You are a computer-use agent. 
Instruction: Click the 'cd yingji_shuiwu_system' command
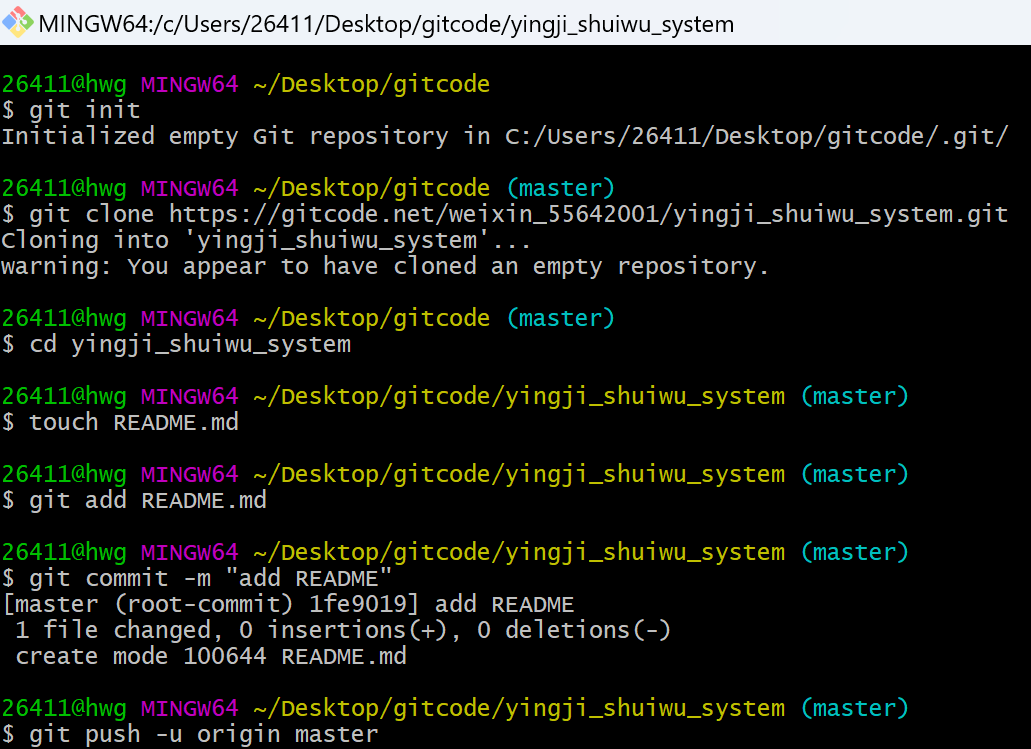click(190, 344)
